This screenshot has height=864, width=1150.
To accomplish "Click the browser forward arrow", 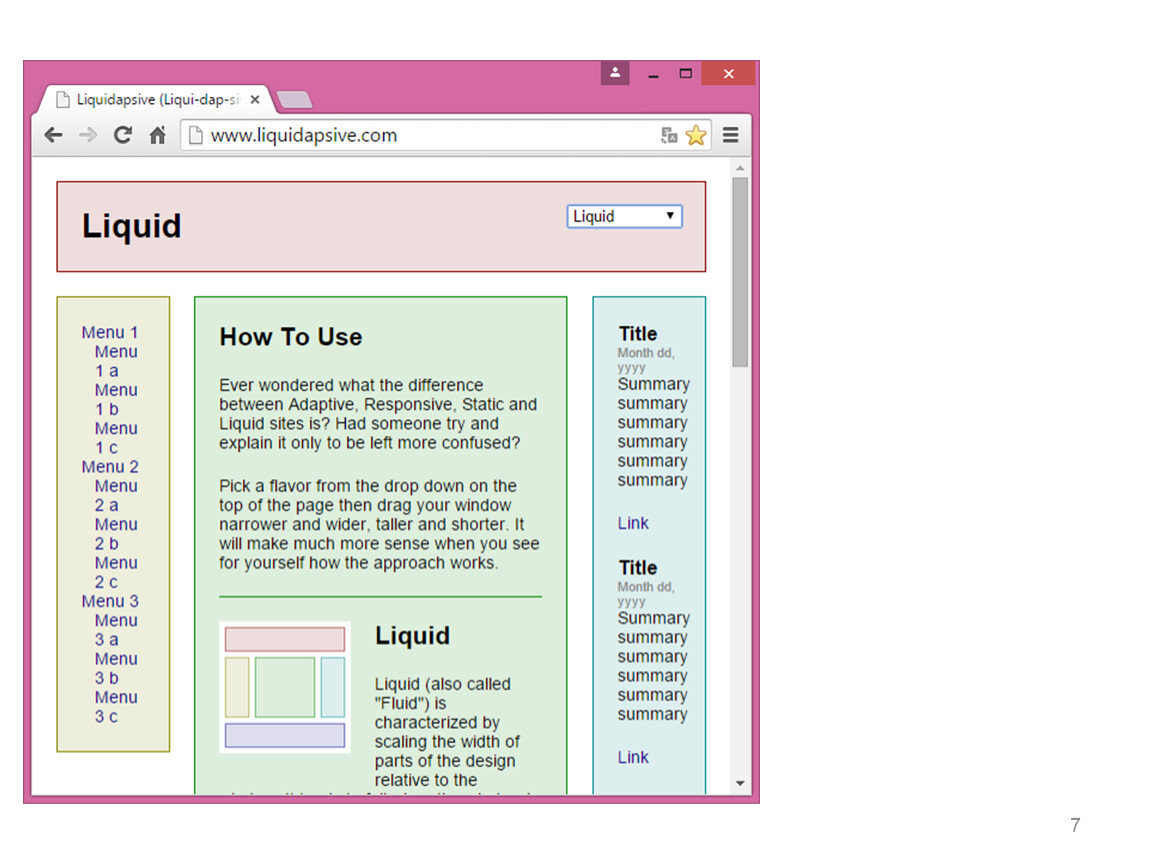I will 88,135.
